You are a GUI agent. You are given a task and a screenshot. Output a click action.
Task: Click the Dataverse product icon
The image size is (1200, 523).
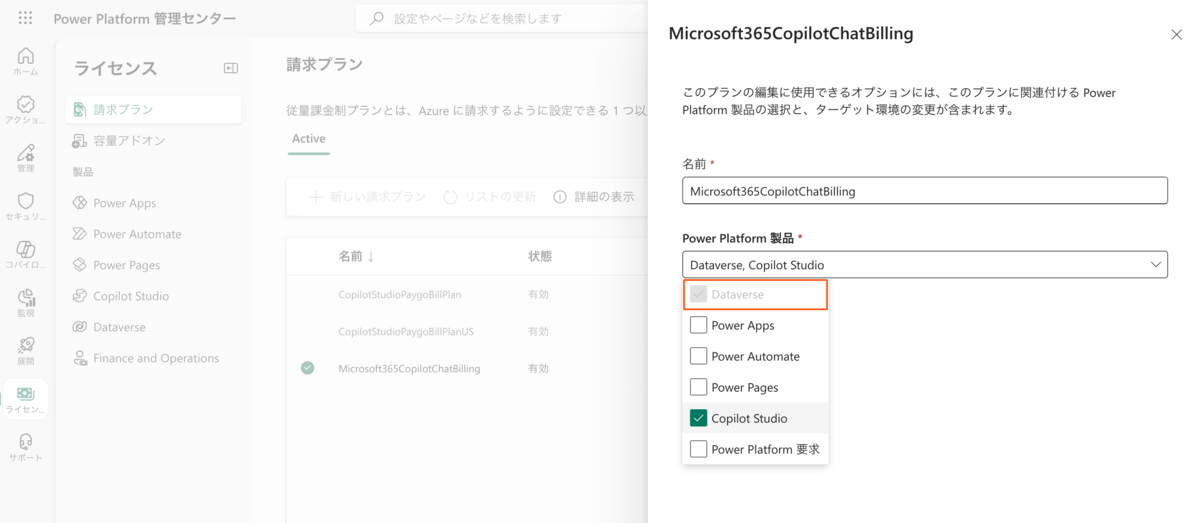80,327
